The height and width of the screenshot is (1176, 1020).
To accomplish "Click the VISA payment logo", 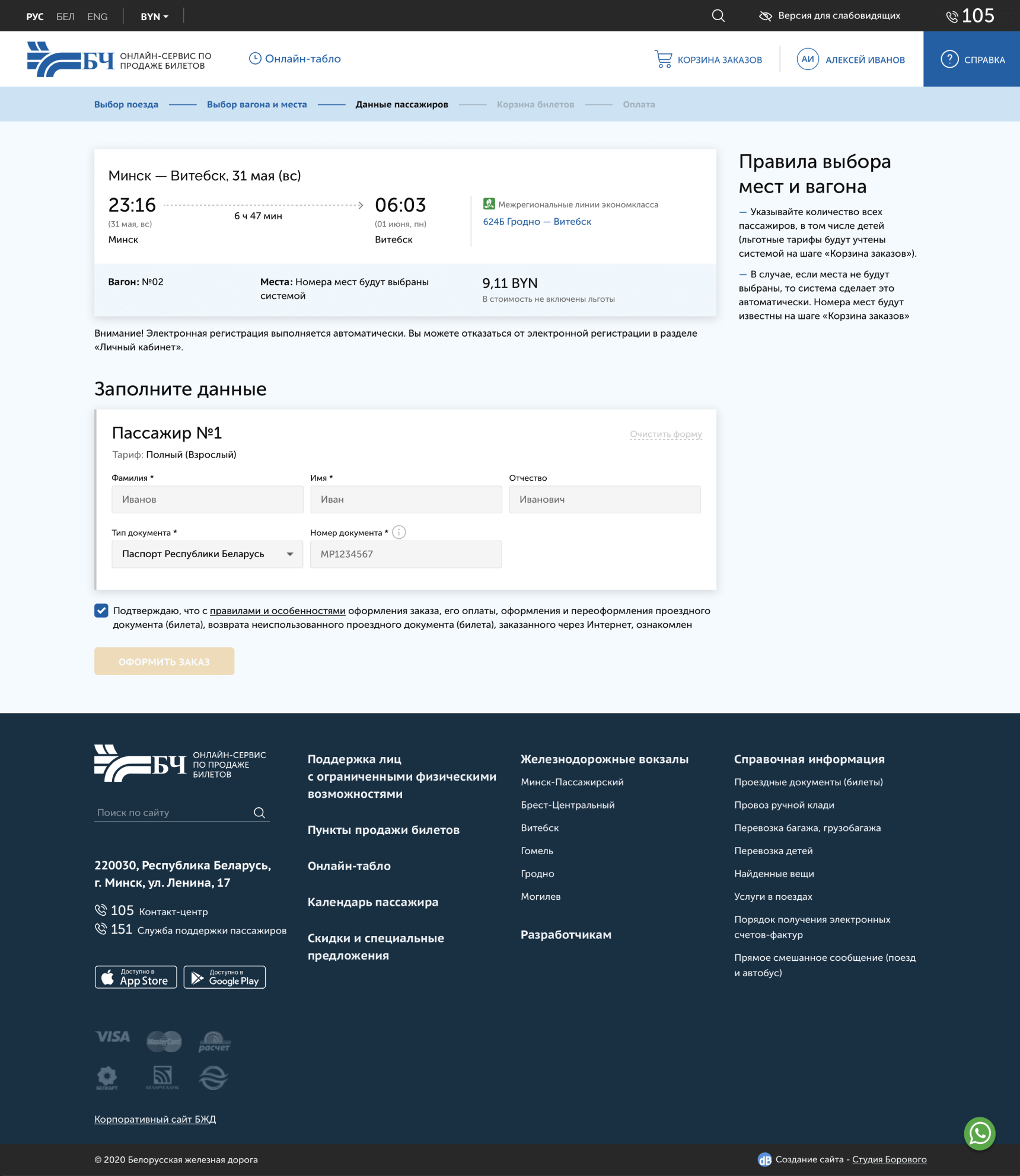I will (113, 1037).
